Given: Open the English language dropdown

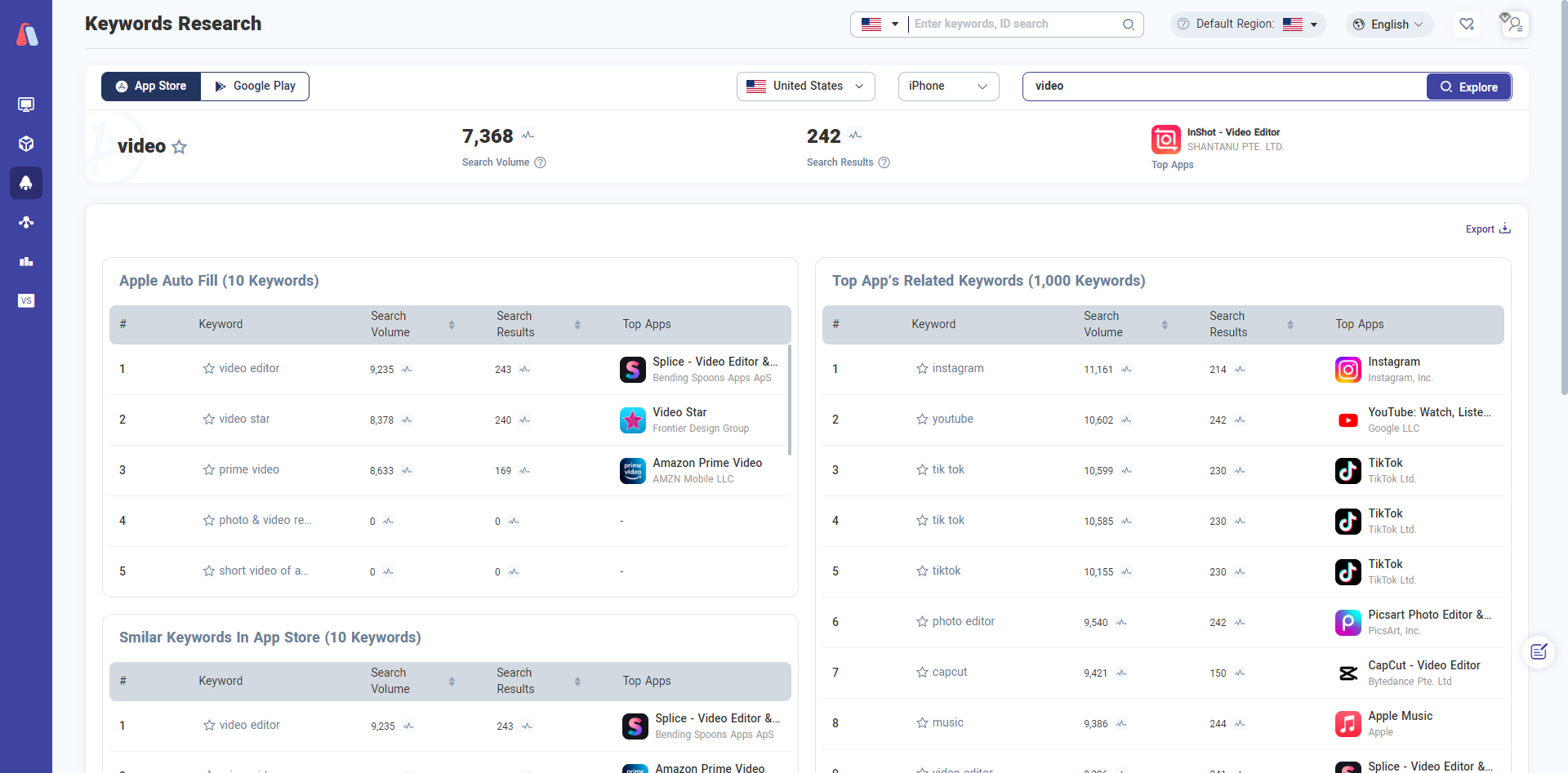Looking at the screenshot, I should pos(1390,24).
